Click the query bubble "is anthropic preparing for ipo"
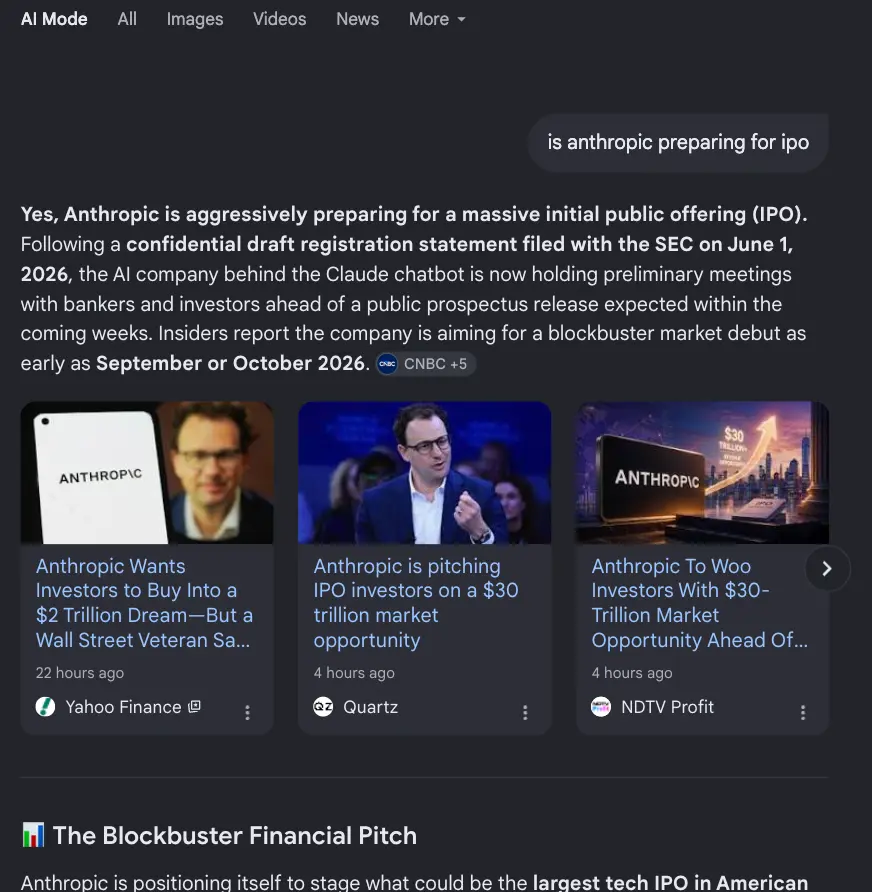Screen dimensions: 872x892 pyautogui.click(x=678, y=142)
